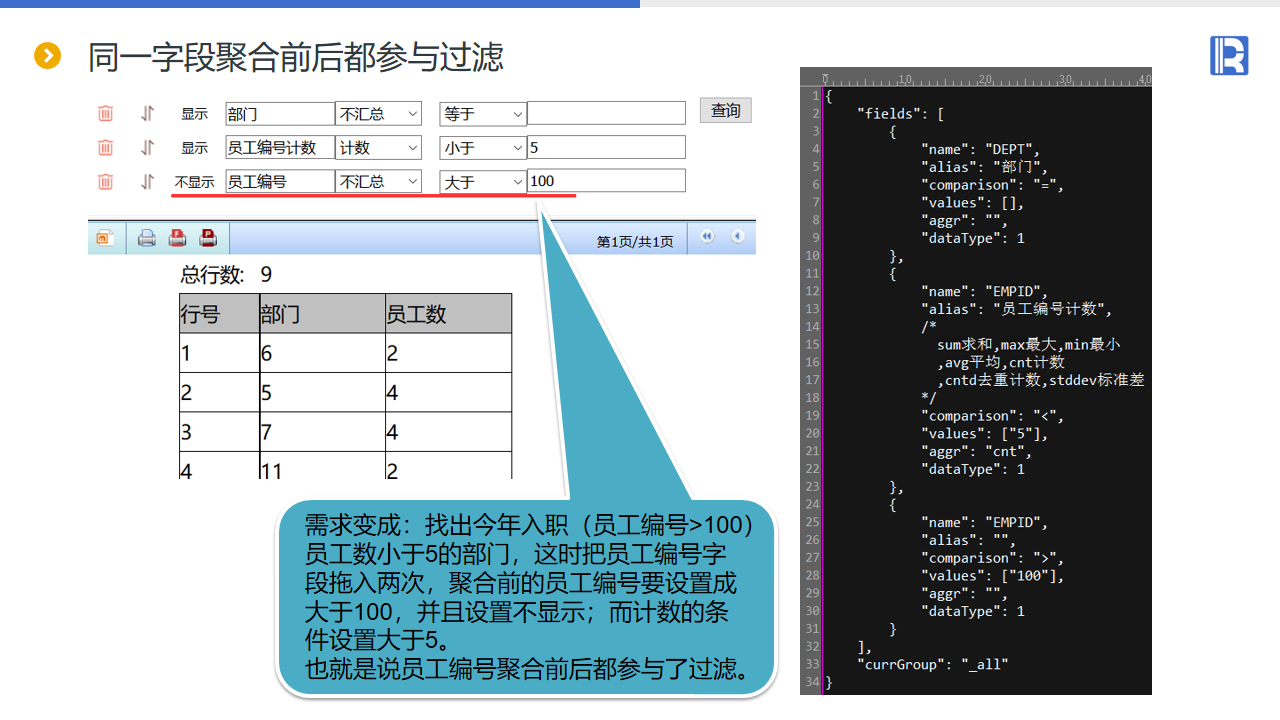The height and width of the screenshot is (720, 1280).
Task: Click the reorder arrows on the 部门 row
Action: [148, 114]
